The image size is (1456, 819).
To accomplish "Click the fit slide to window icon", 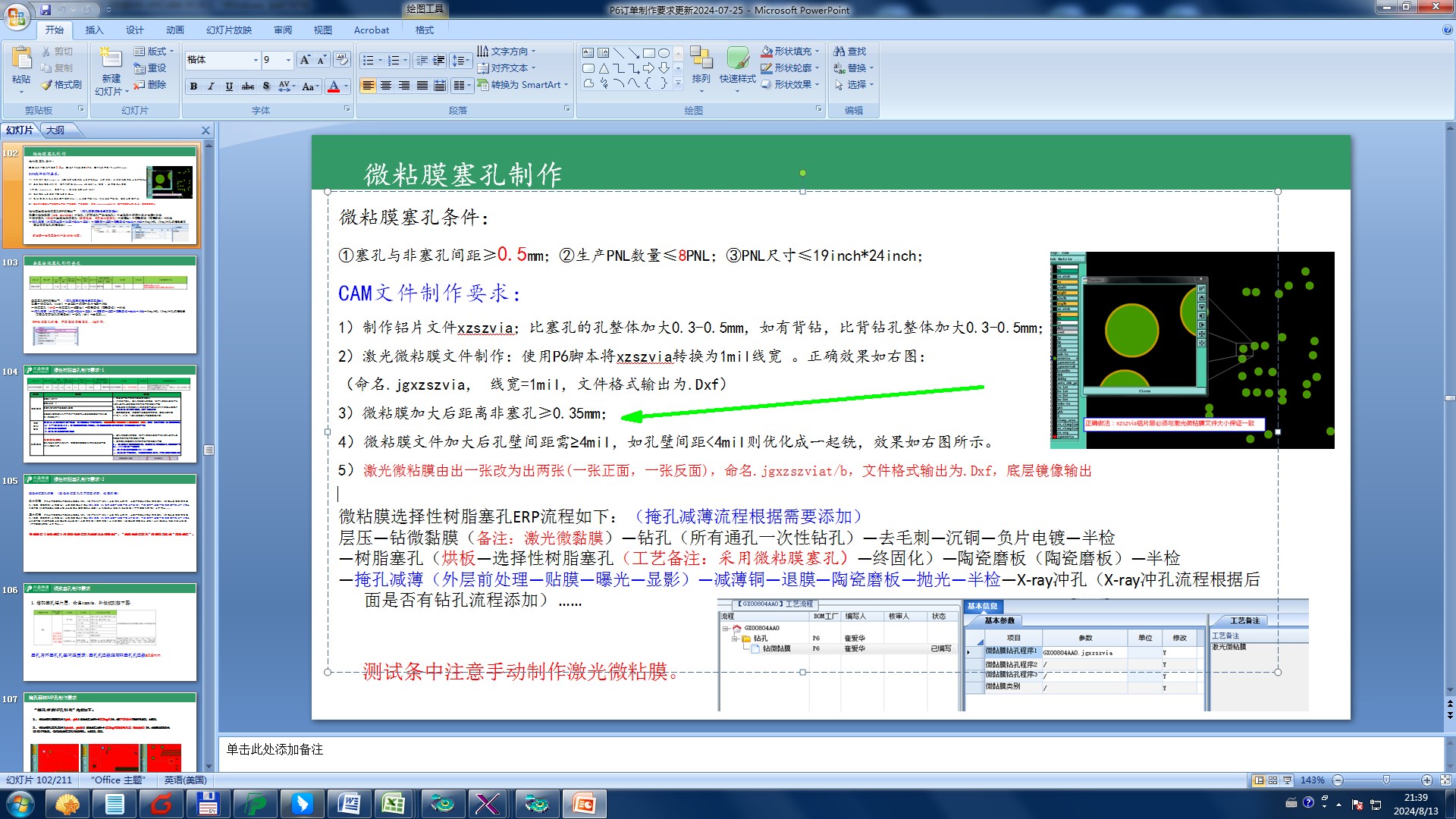I will pos(1445,780).
